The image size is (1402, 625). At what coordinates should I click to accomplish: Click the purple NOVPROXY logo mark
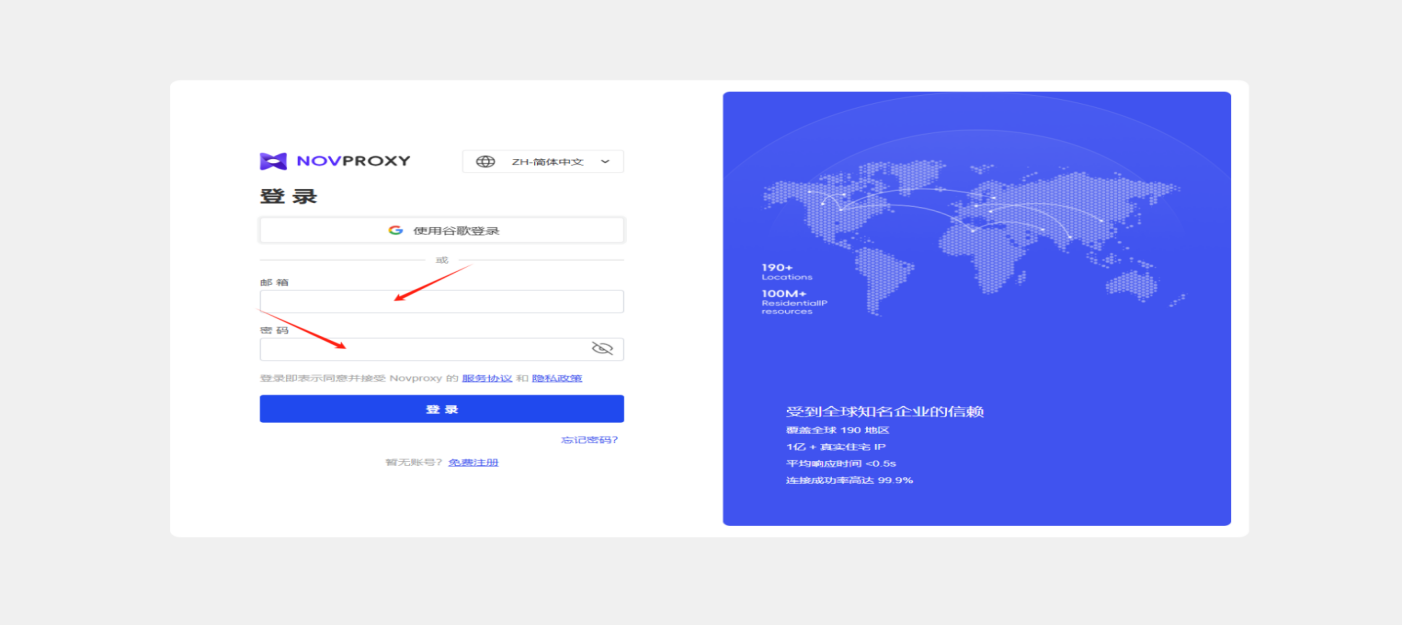[271, 160]
